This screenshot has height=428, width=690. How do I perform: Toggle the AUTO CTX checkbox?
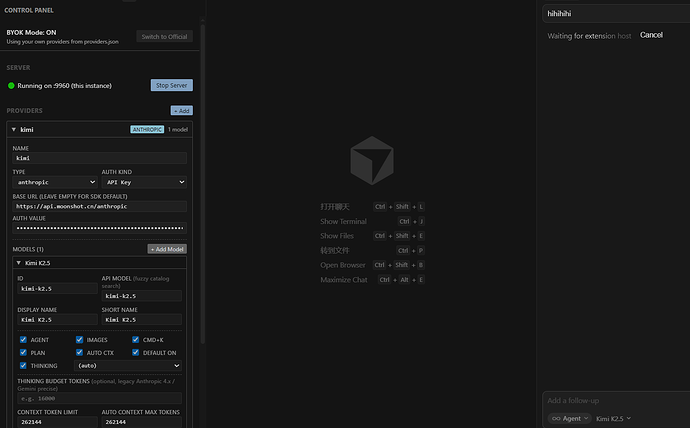(x=79, y=352)
